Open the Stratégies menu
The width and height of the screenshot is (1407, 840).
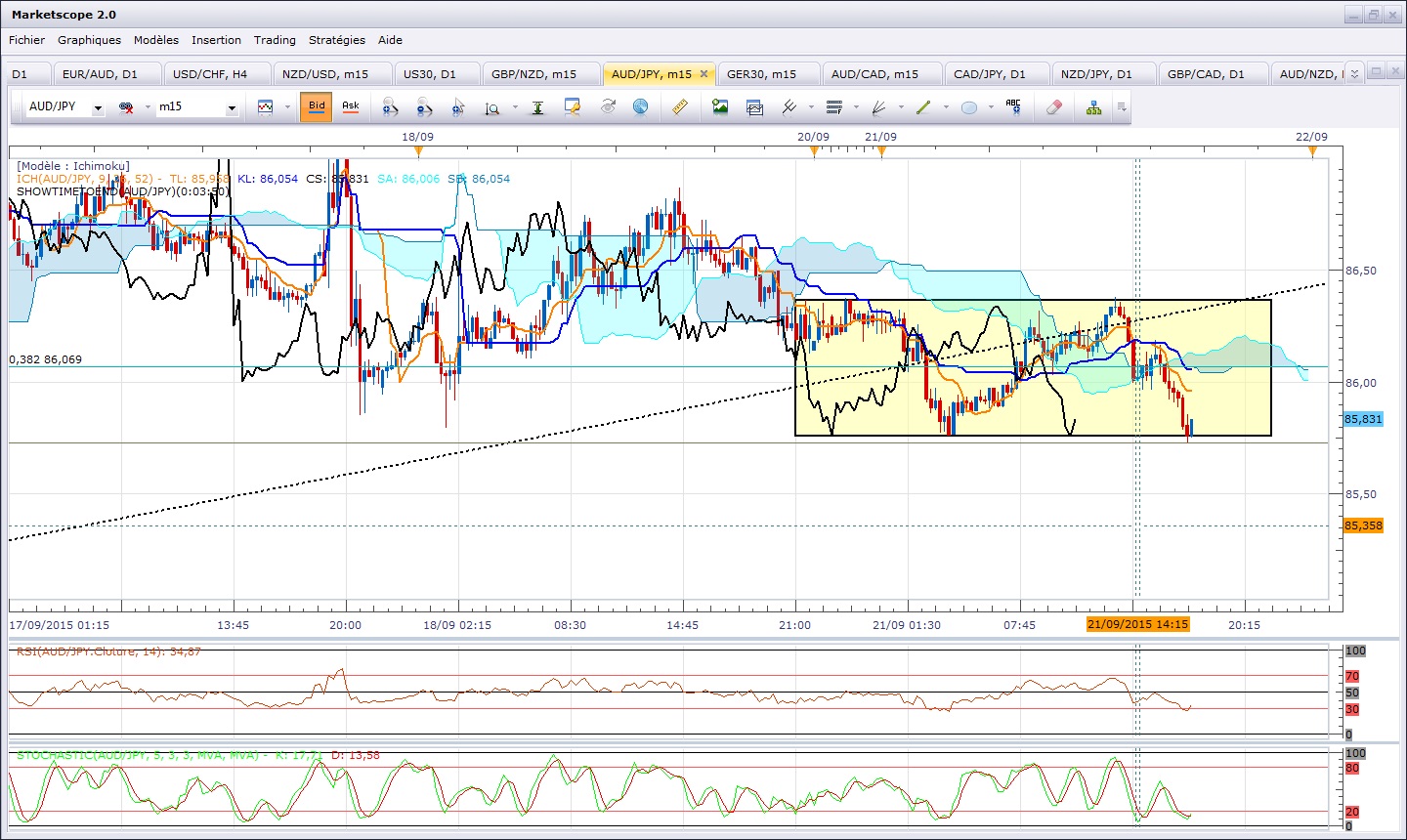[x=336, y=40]
